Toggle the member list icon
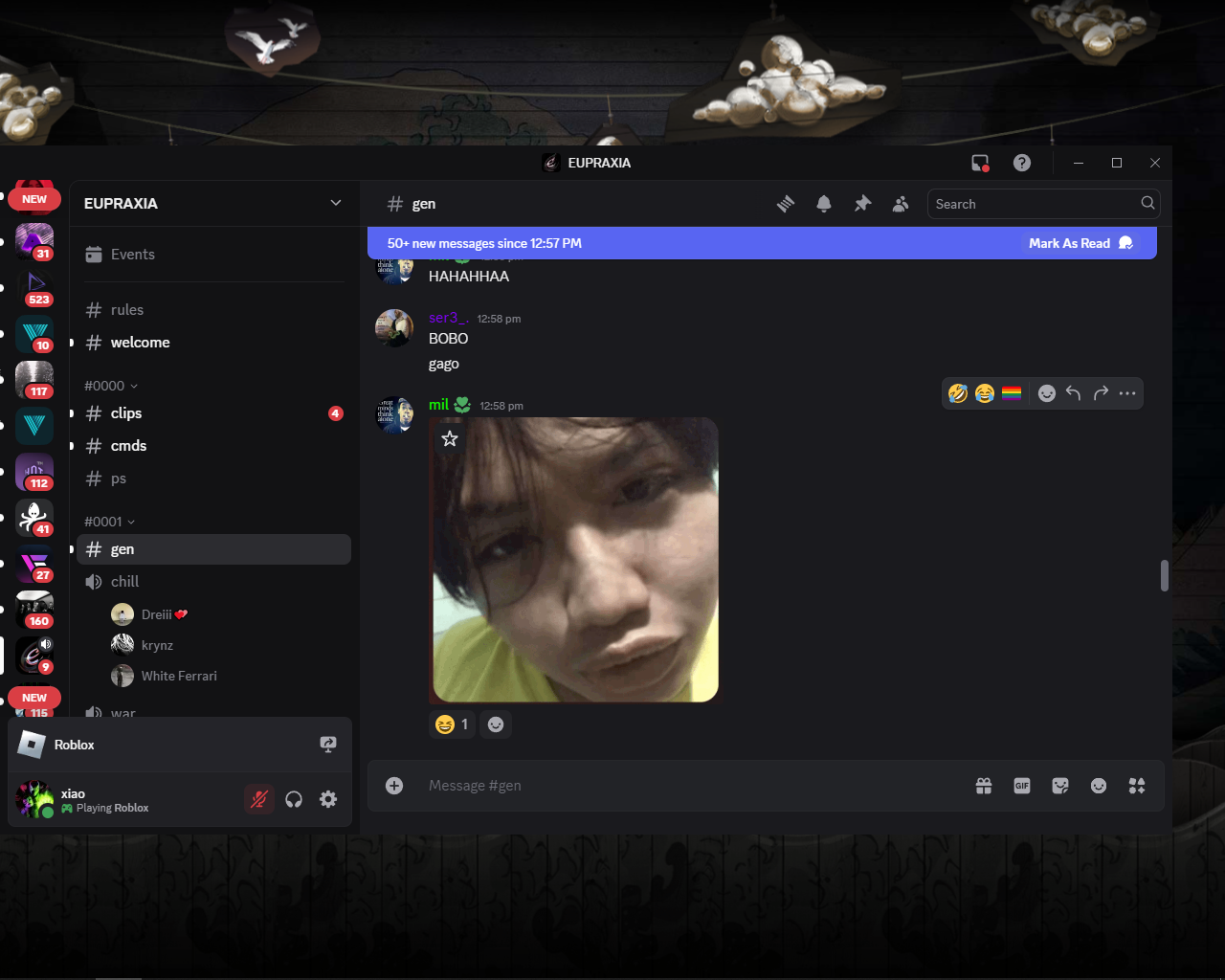This screenshot has width=1225, height=980. click(x=901, y=204)
